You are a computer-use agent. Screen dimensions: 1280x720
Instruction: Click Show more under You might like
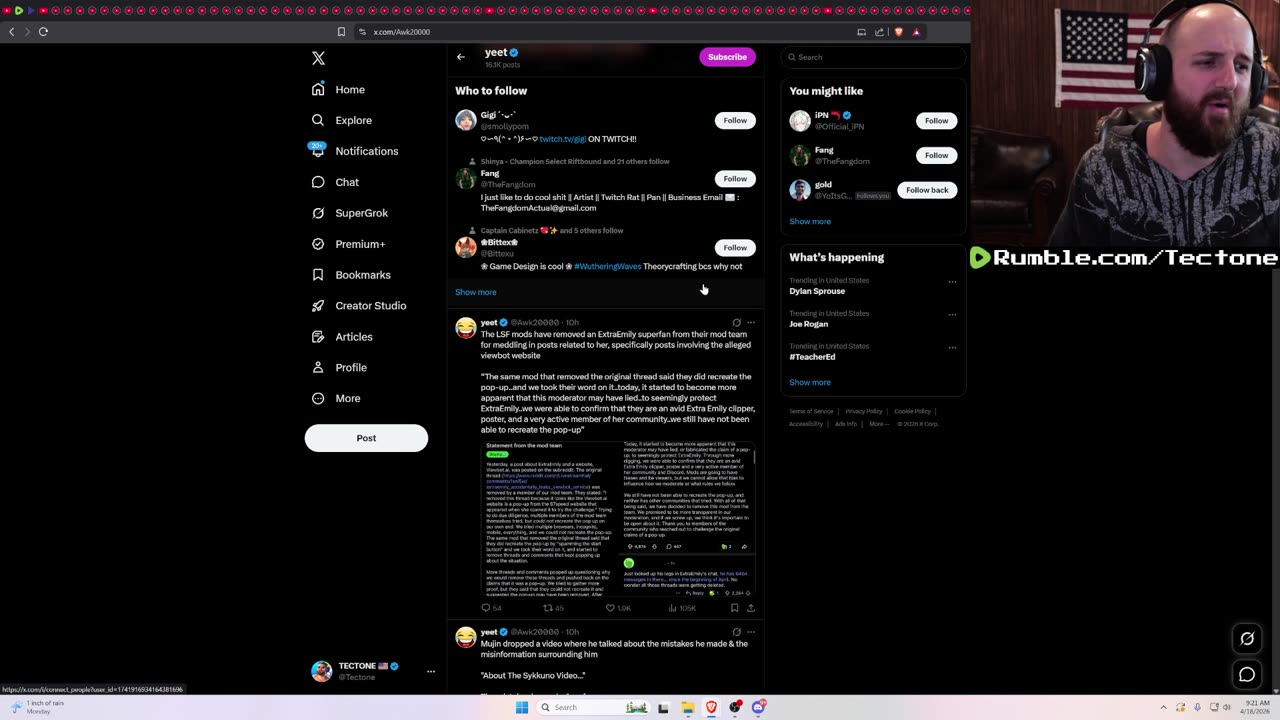click(810, 221)
